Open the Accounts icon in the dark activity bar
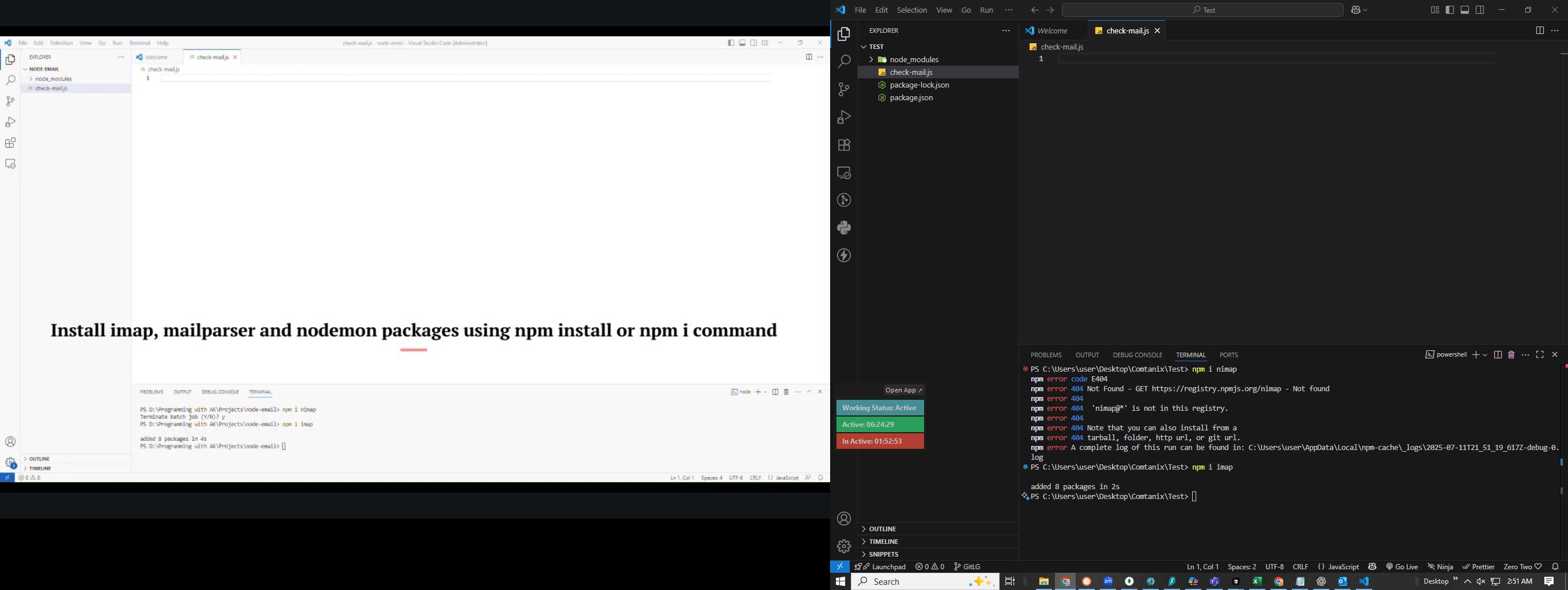1568x590 pixels. (843, 519)
